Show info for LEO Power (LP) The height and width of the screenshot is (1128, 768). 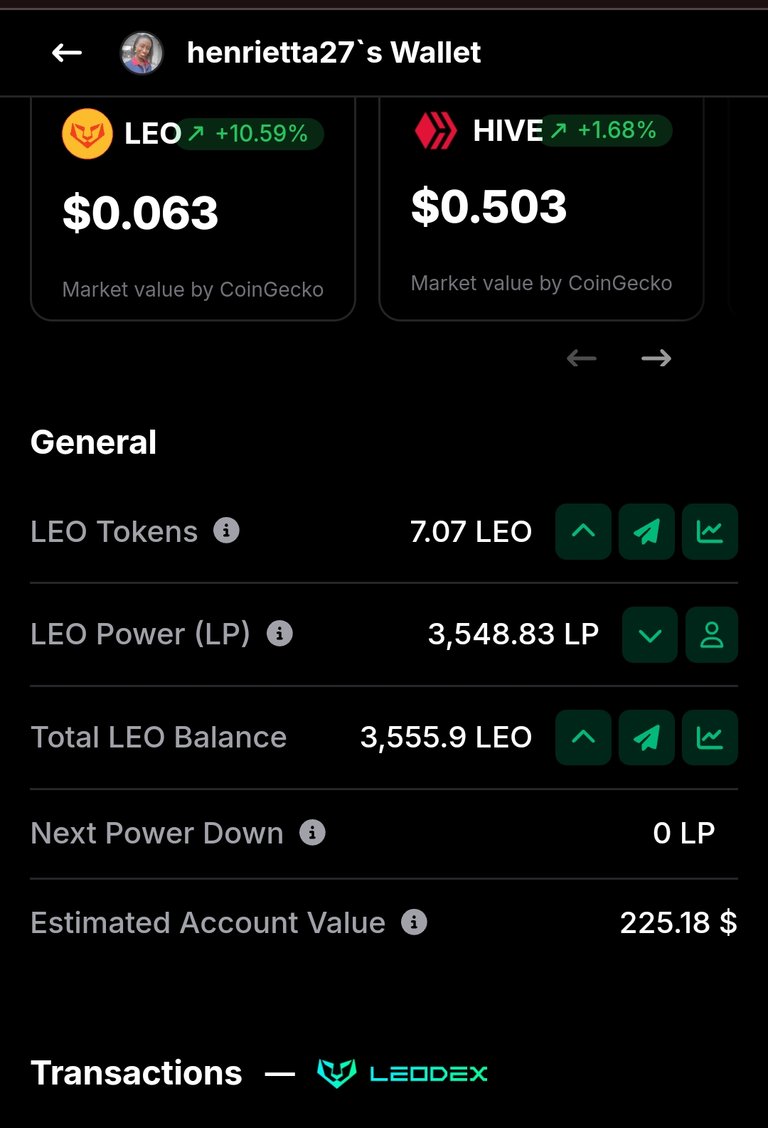280,634
